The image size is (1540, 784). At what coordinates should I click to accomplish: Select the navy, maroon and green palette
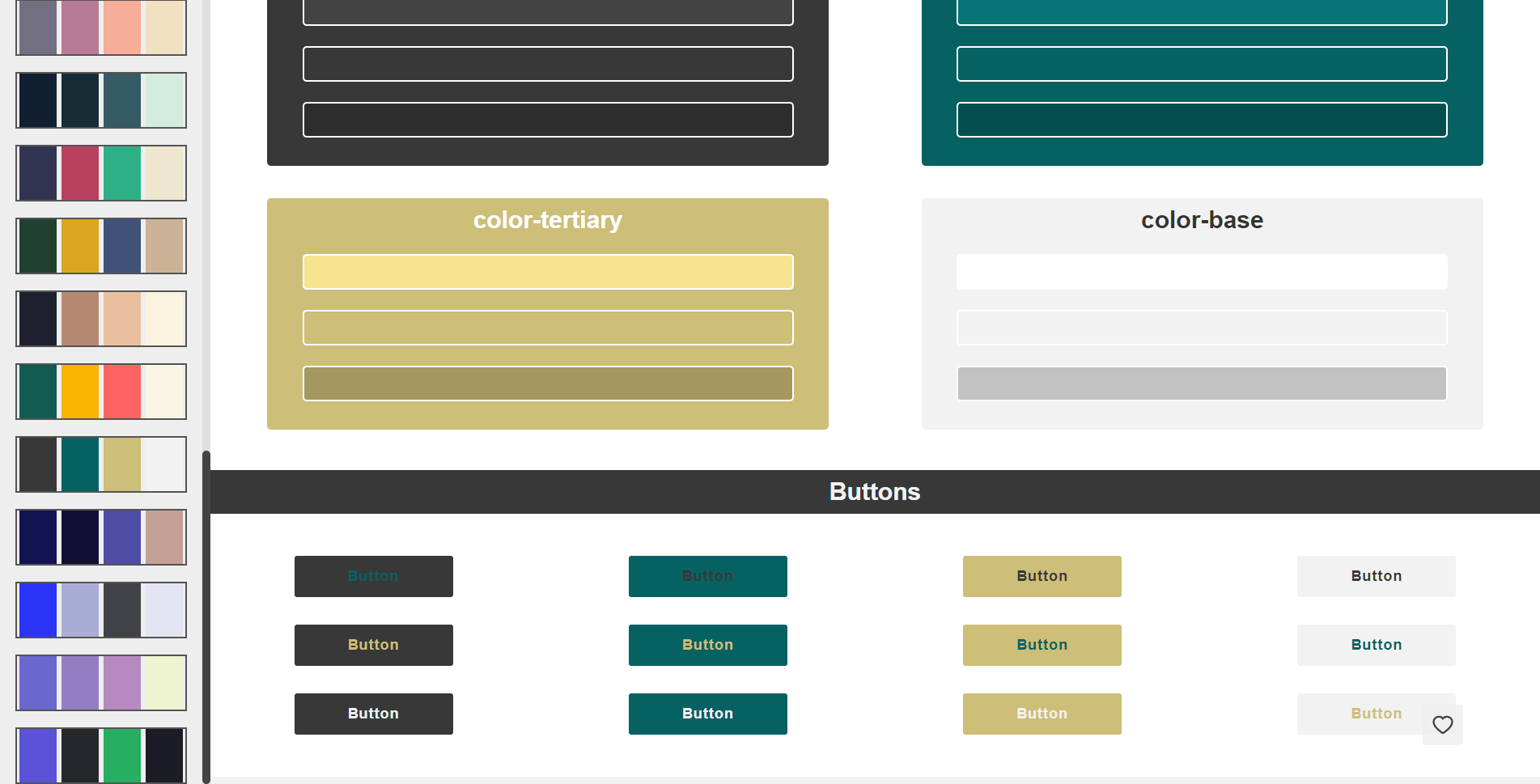click(100, 172)
